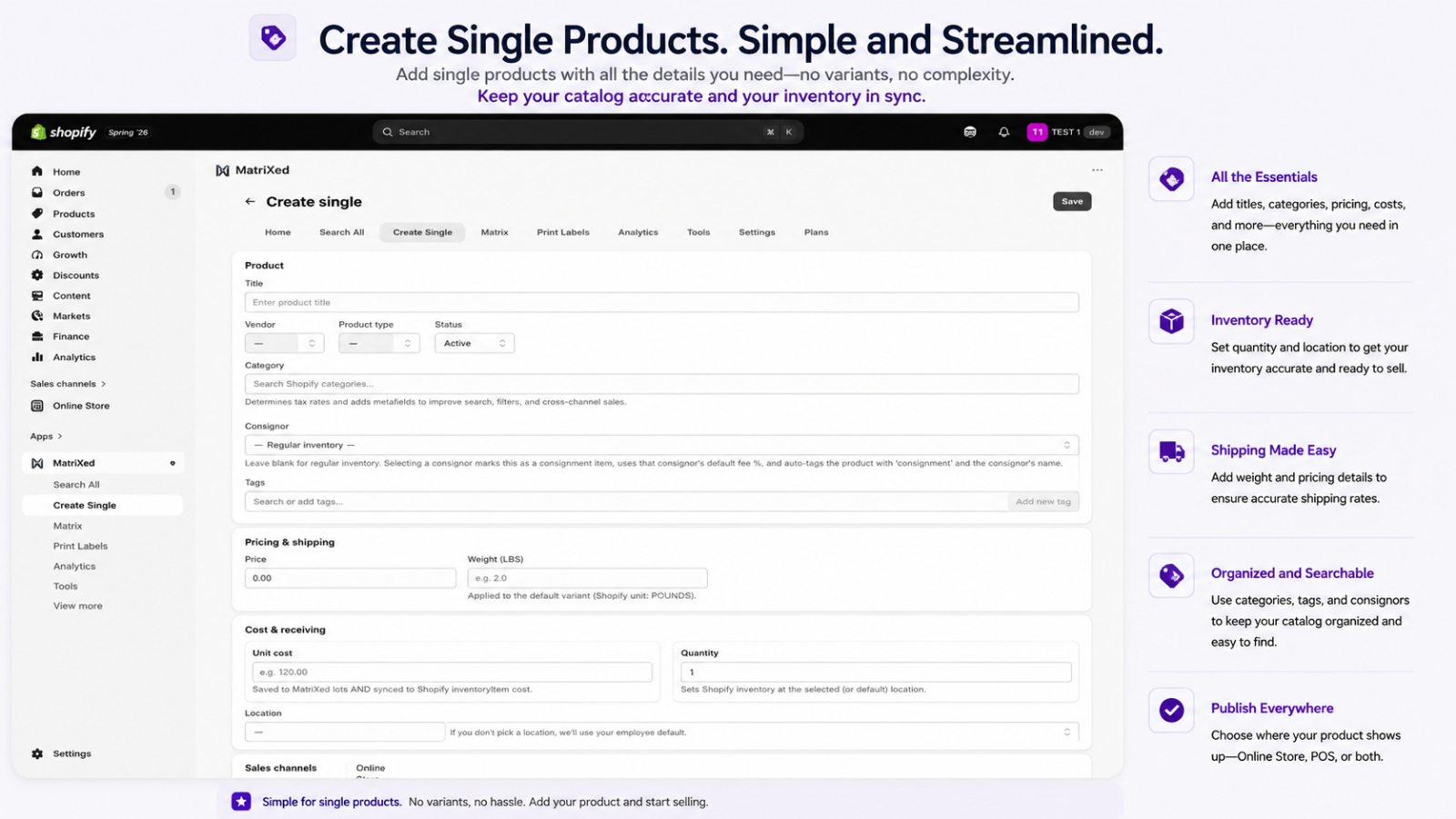Click the Search Shopify categories field

click(662, 384)
